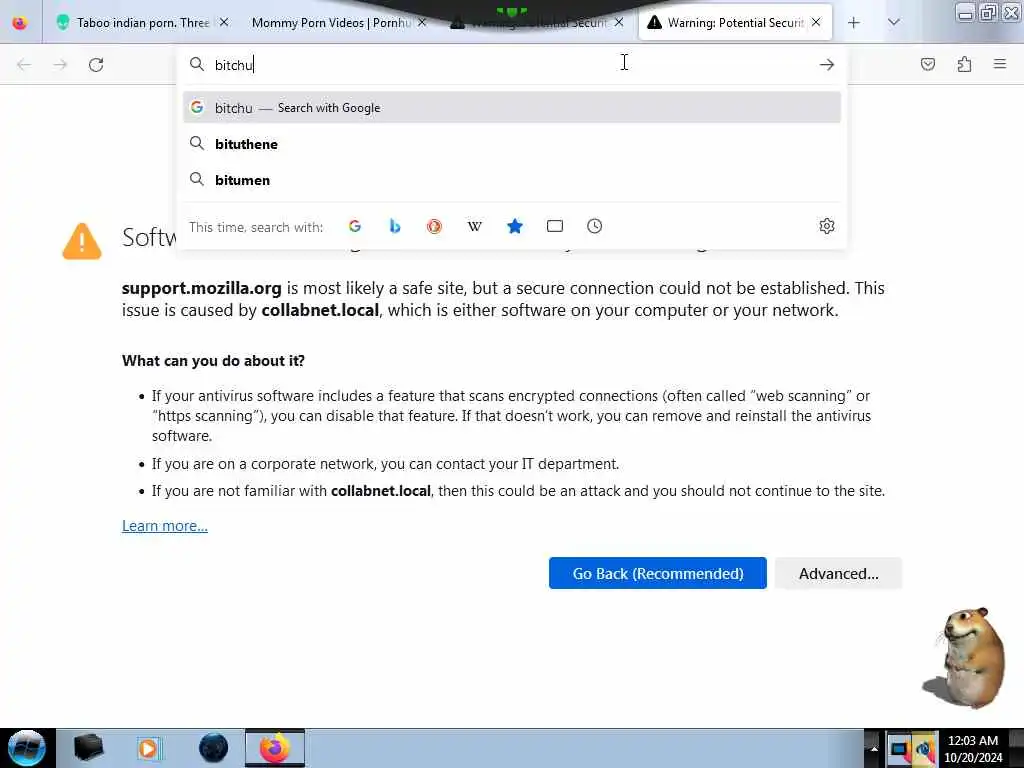
Task: Open the volume tray icon
Action: [x=925, y=749]
